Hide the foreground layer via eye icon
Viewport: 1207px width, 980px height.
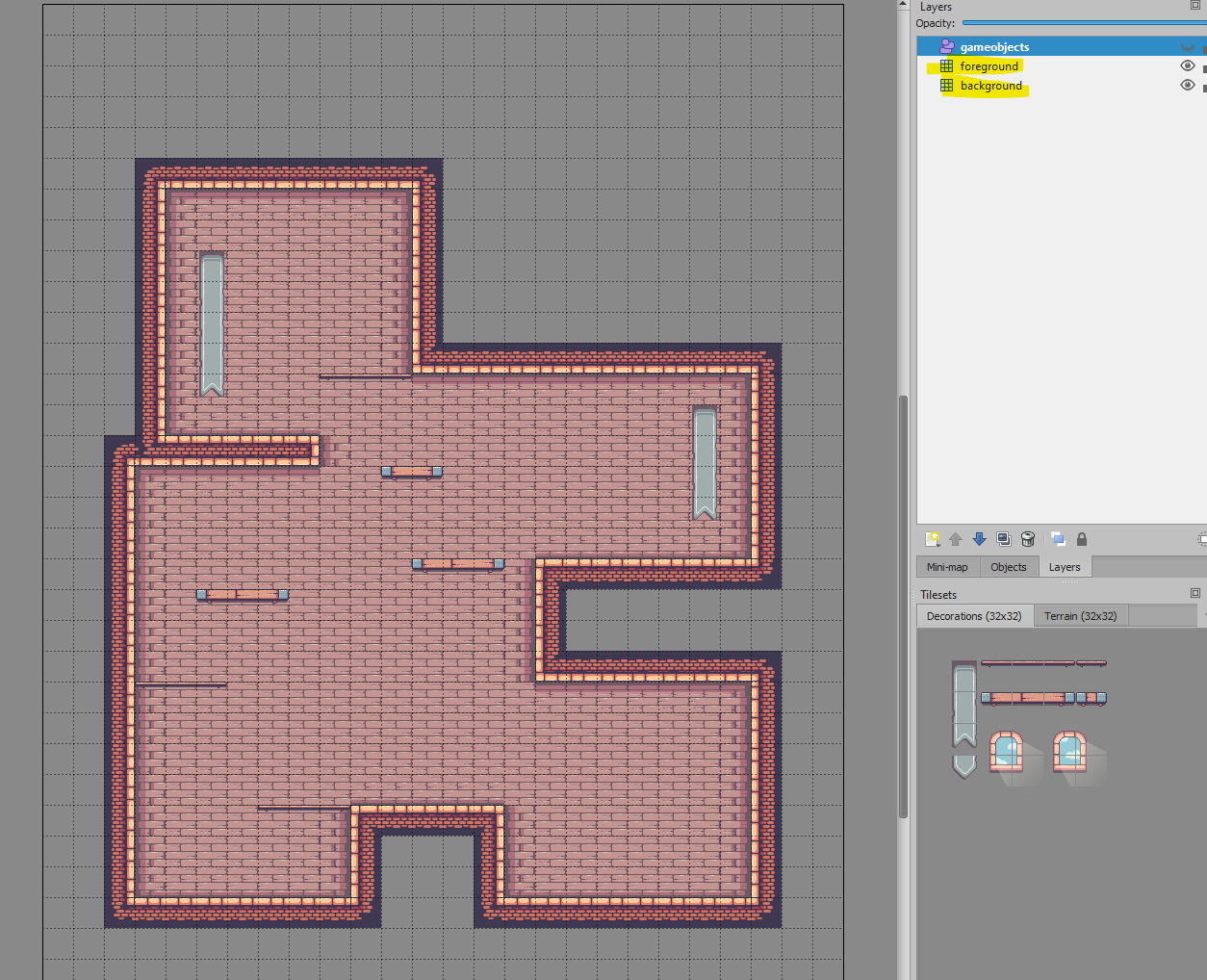click(1188, 65)
